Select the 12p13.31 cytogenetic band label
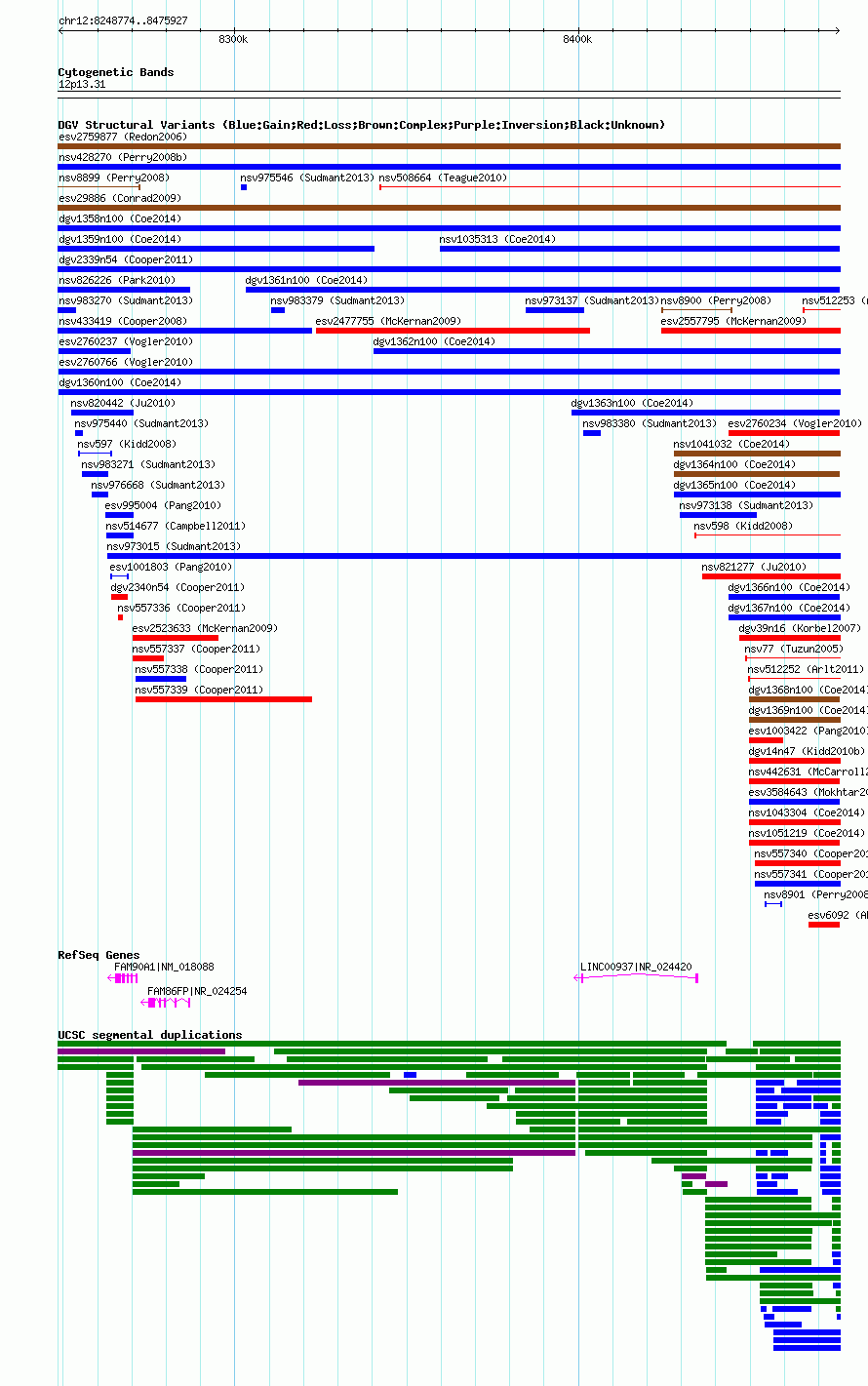This screenshot has width=868, height=1386. click(82, 84)
